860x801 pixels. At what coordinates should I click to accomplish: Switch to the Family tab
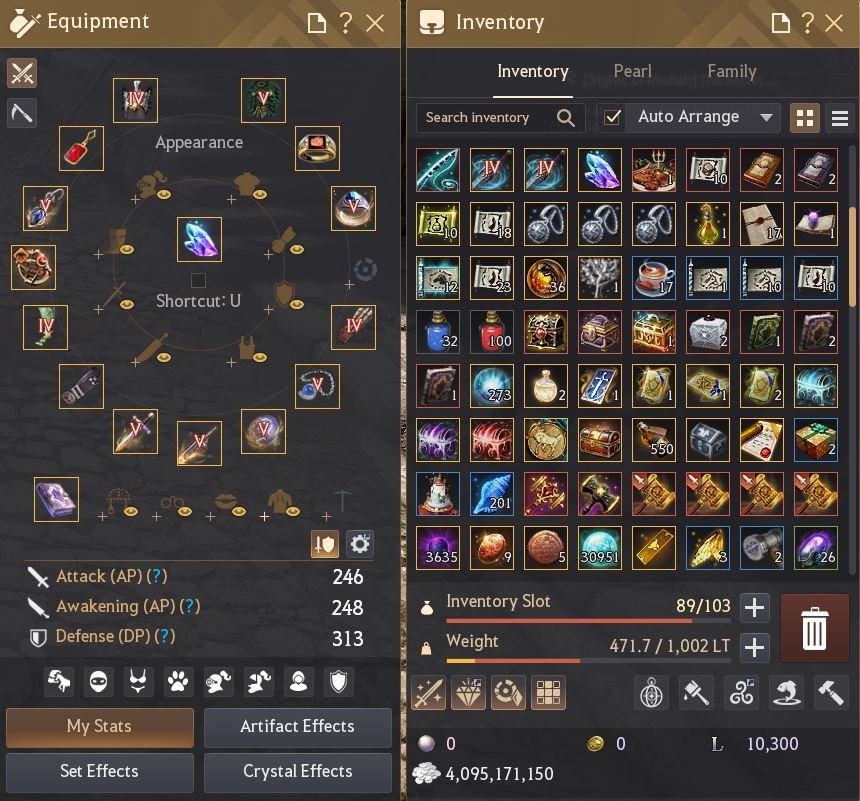(x=732, y=71)
